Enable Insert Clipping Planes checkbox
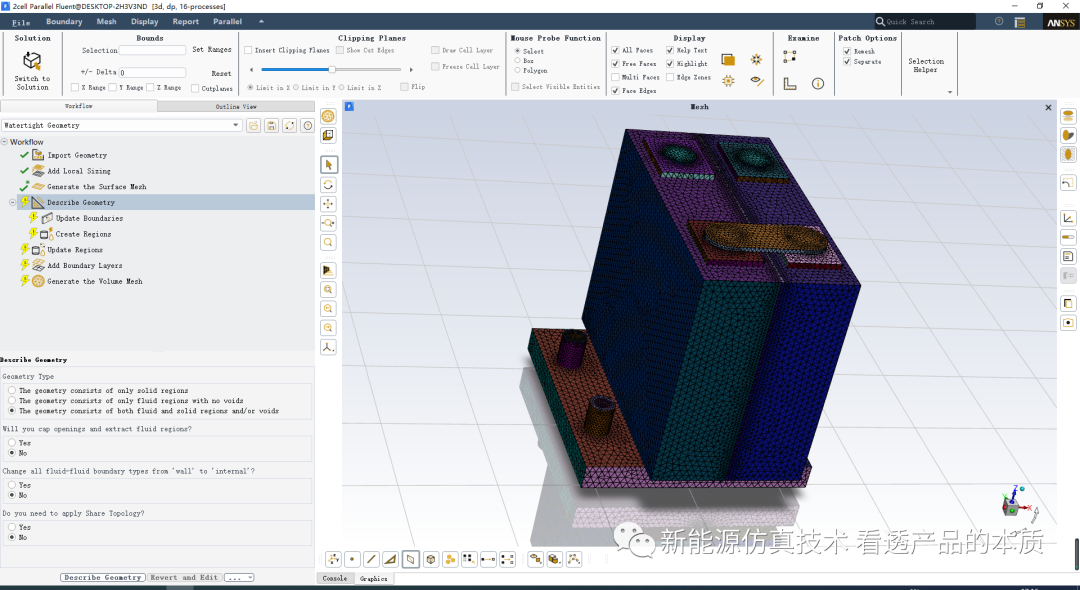 click(248, 50)
